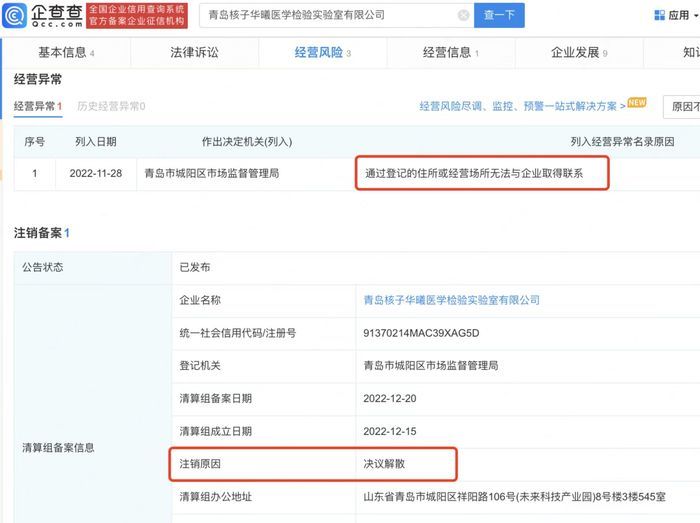Screen dimensions: 700x523
Task: Open 青岛核子华曦医学检验实验室有限公司 company link
Action: tap(451, 300)
